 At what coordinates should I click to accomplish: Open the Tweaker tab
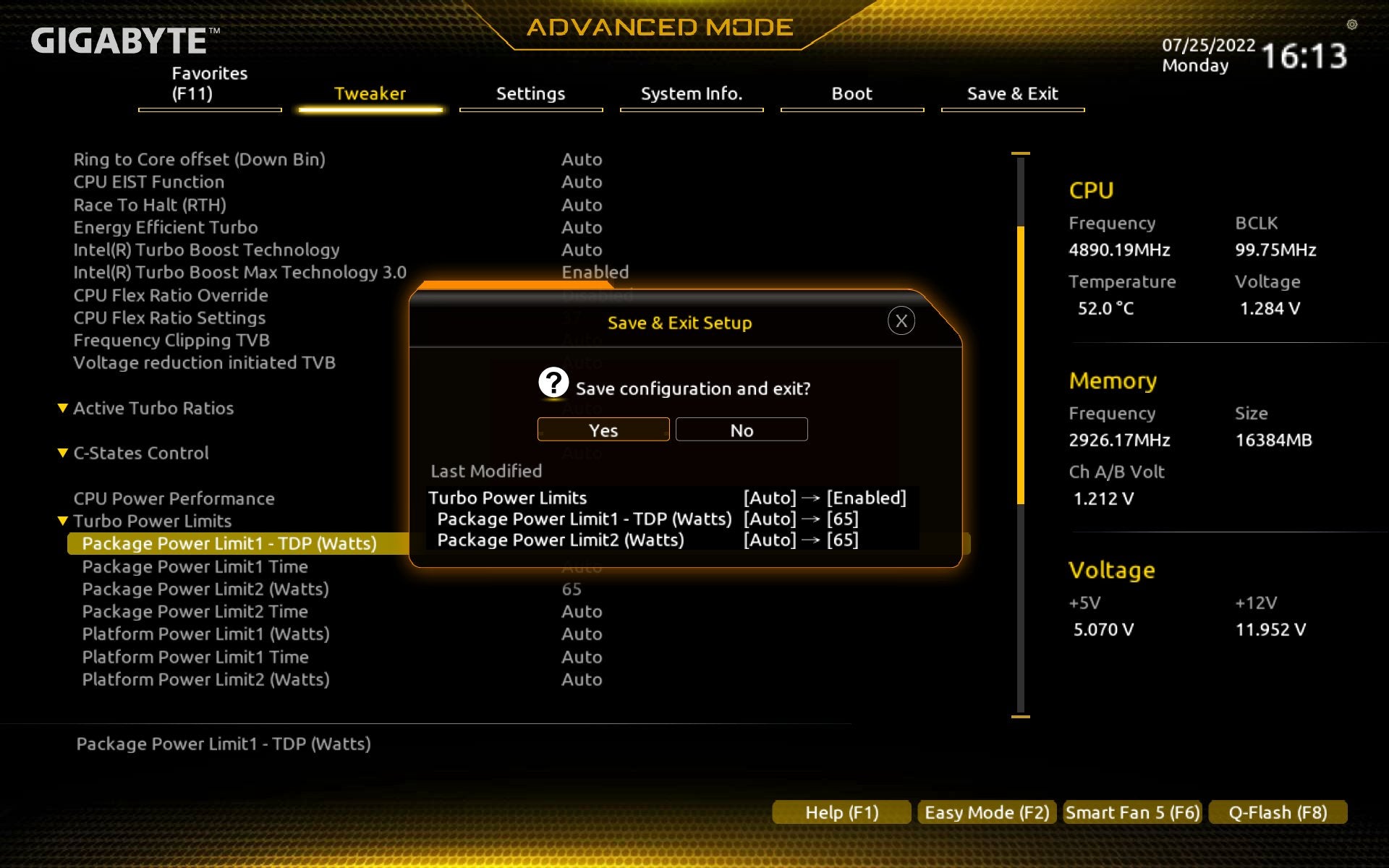(370, 93)
